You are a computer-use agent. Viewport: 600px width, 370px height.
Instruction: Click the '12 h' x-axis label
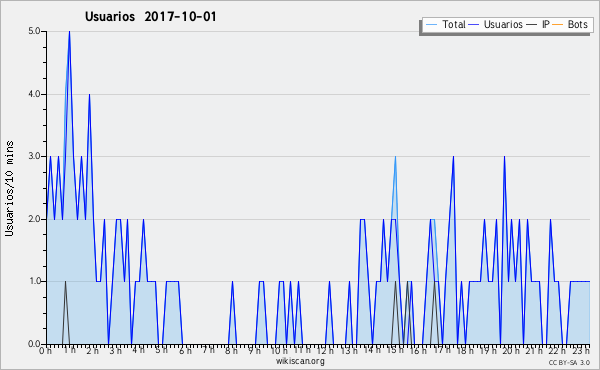[x=325, y=350]
